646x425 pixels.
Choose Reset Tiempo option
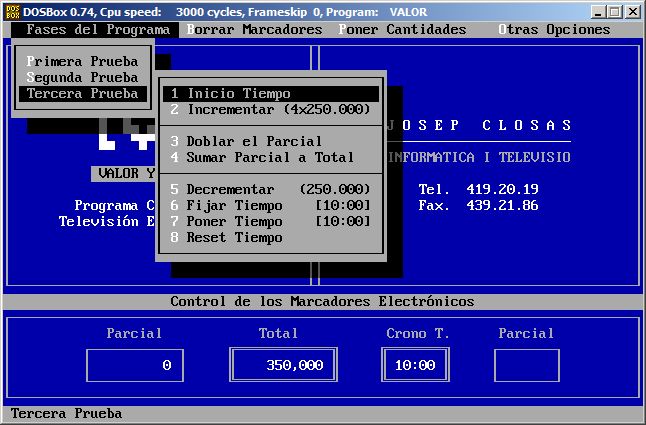click(271, 238)
